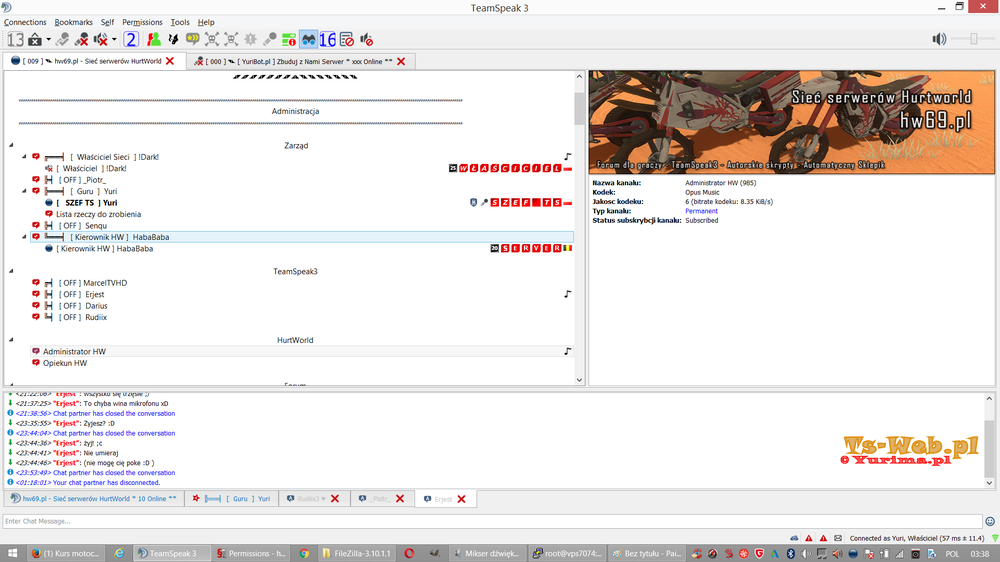
Task: Open the server info green icon
Action: tap(289, 40)
